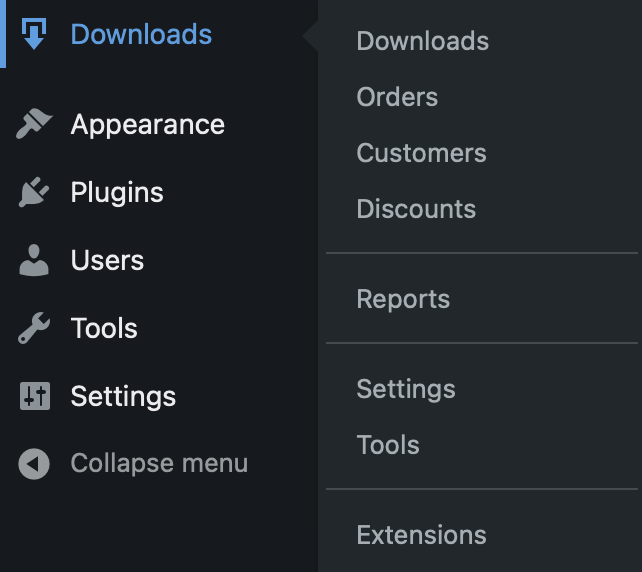642x572 pixels.
Task: Open Reports from the submenu
Action: coord(403,299)
